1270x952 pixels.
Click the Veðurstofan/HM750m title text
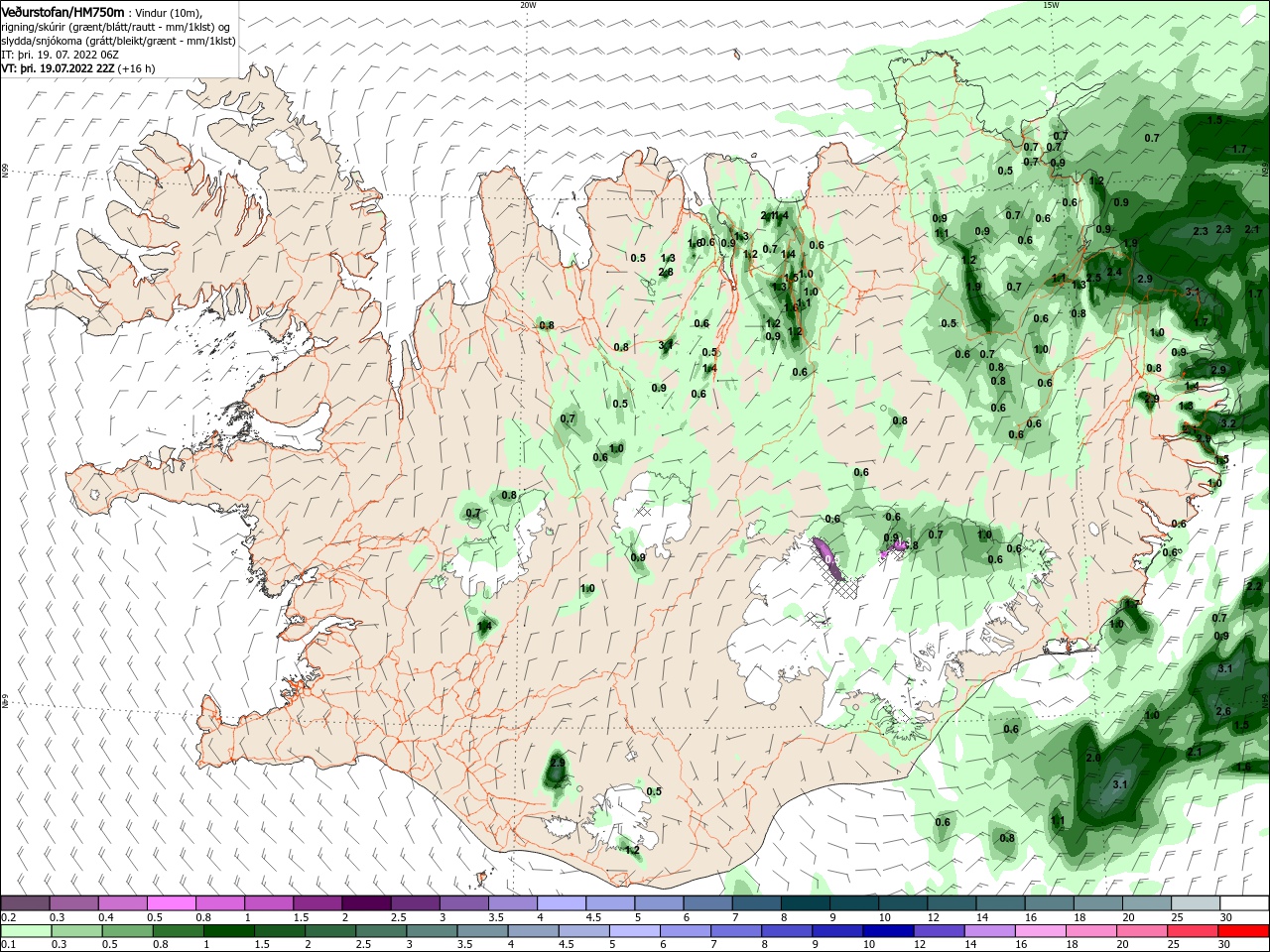63,12
